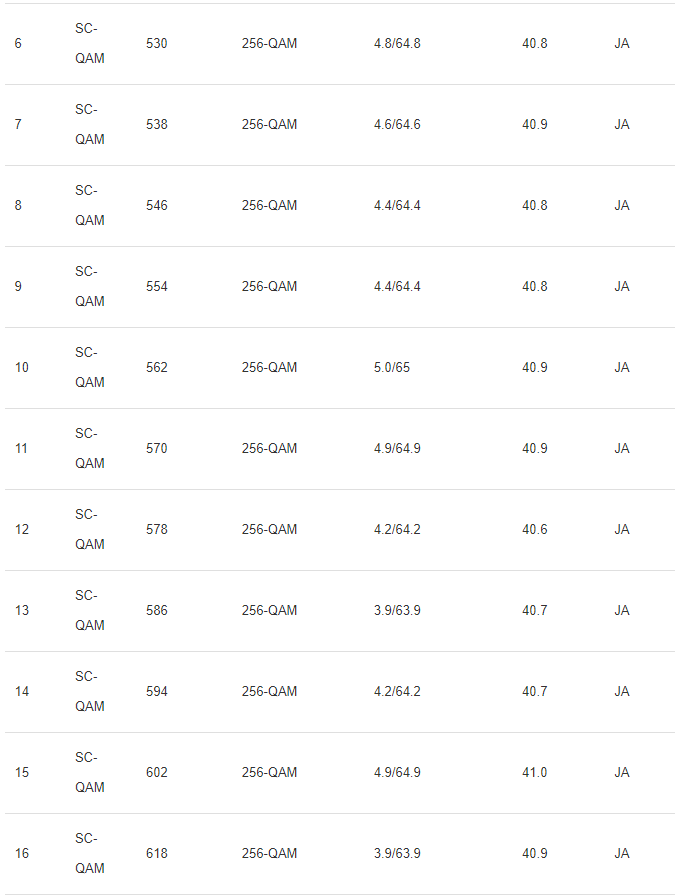Select frequency 578 in channel 12 row

(x=157, y=530)
